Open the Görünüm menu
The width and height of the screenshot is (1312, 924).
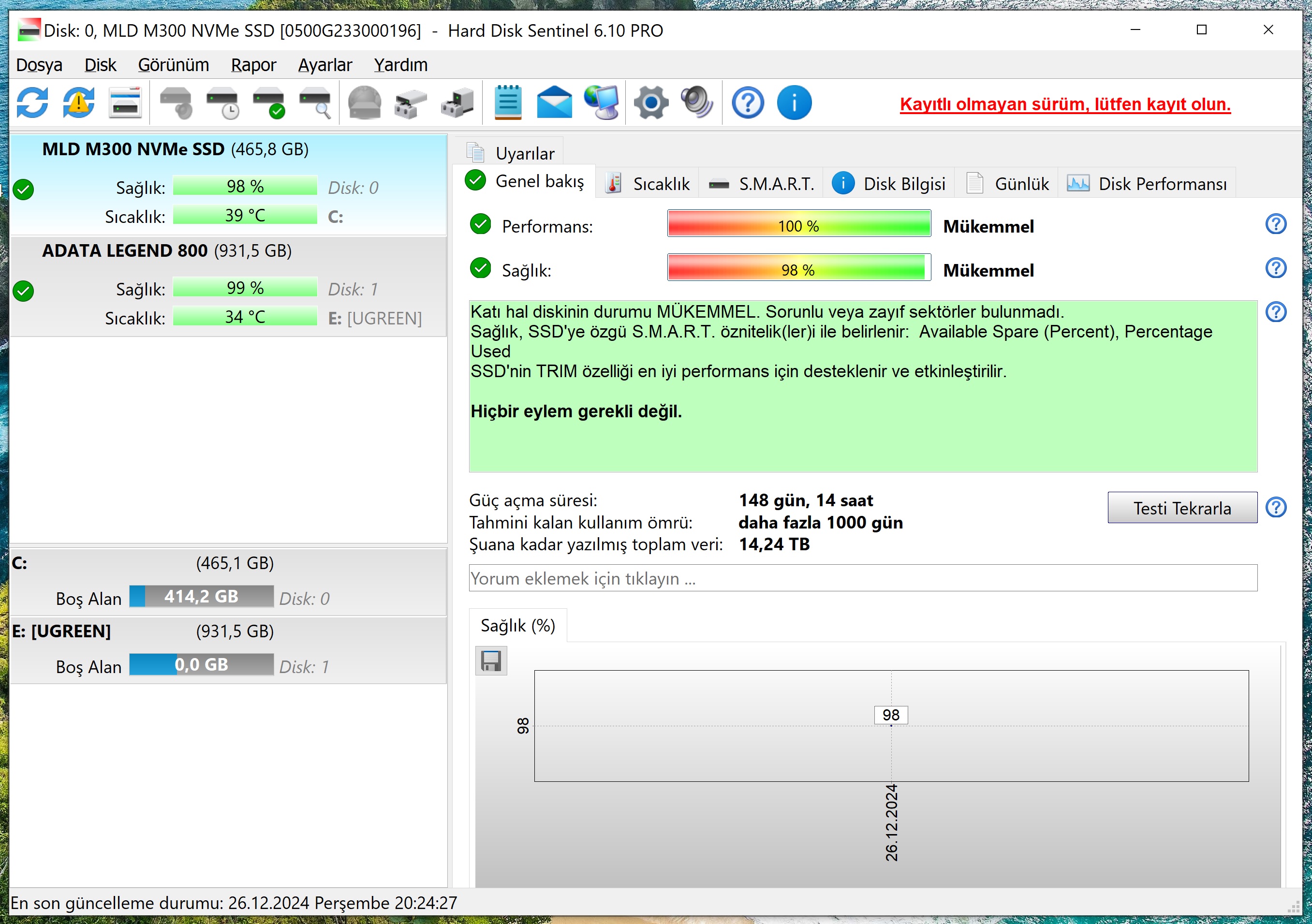[173, 65]
